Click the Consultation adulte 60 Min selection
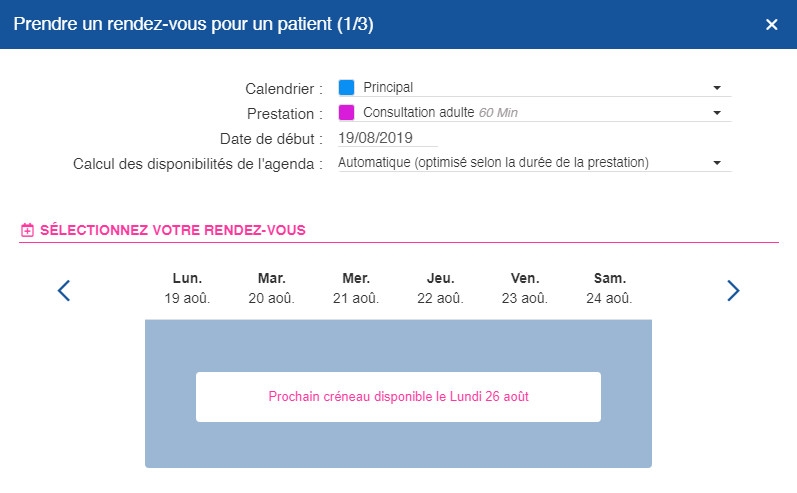 click(440, 112)
